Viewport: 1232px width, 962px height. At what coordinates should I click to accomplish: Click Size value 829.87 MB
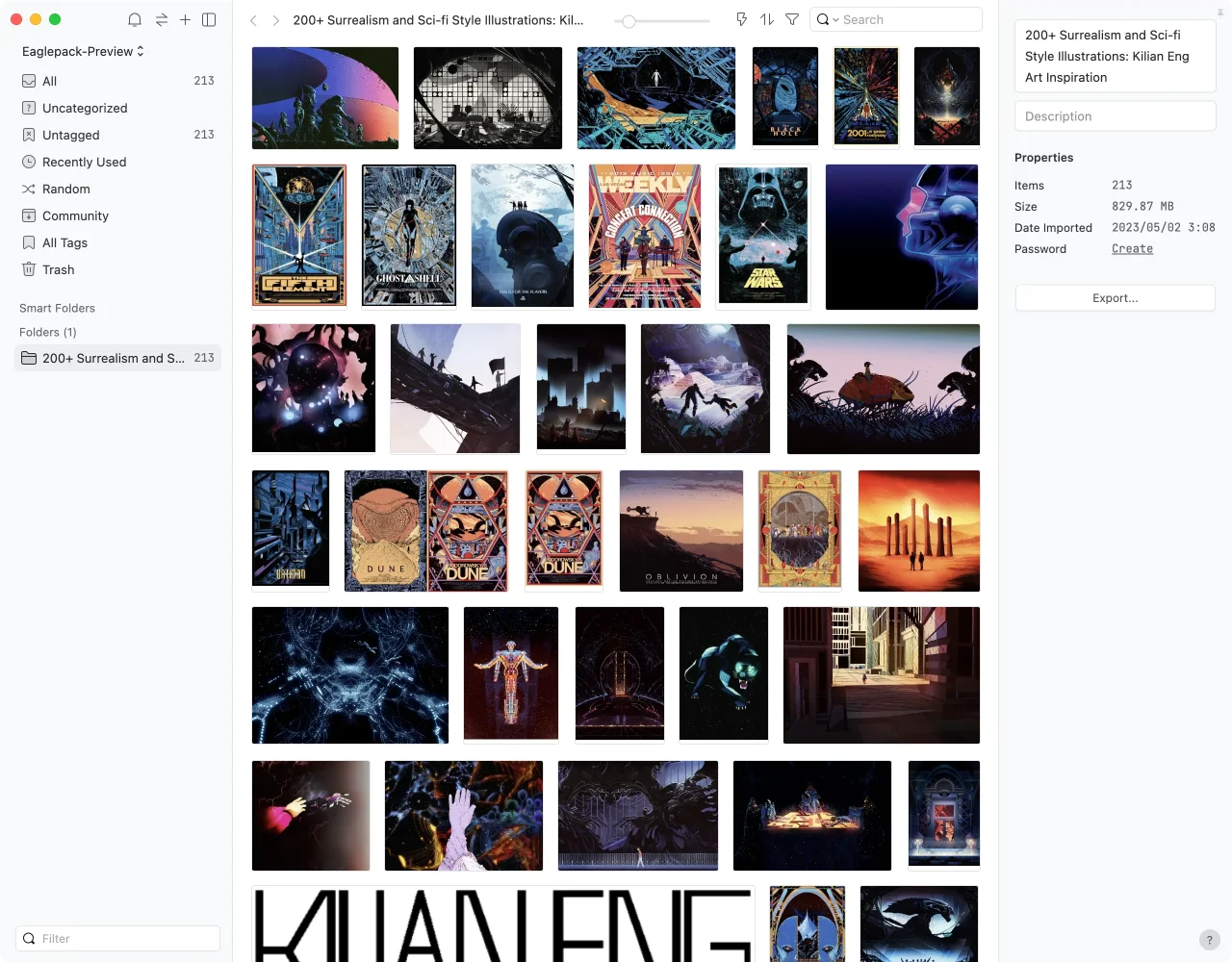pos(1142,206)
